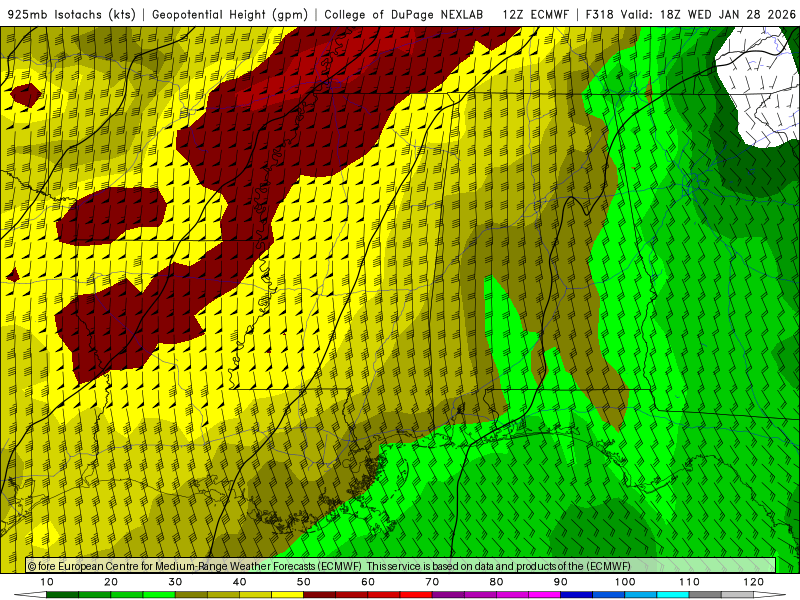
Task: Click the magenta 85-90 kt legend swatch
Action: click(544, 595)
